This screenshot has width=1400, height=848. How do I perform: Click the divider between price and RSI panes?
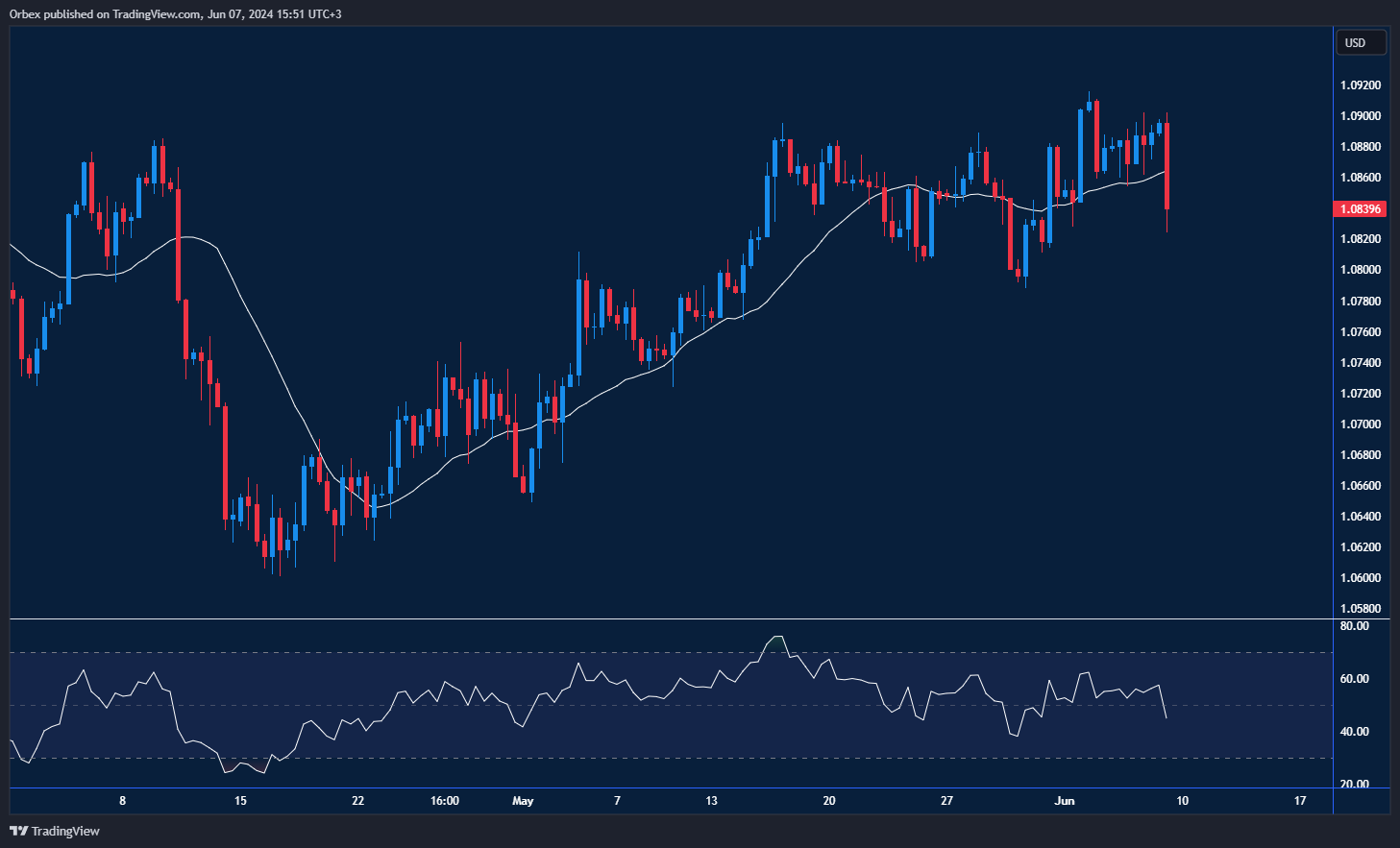tap(673, 619)
